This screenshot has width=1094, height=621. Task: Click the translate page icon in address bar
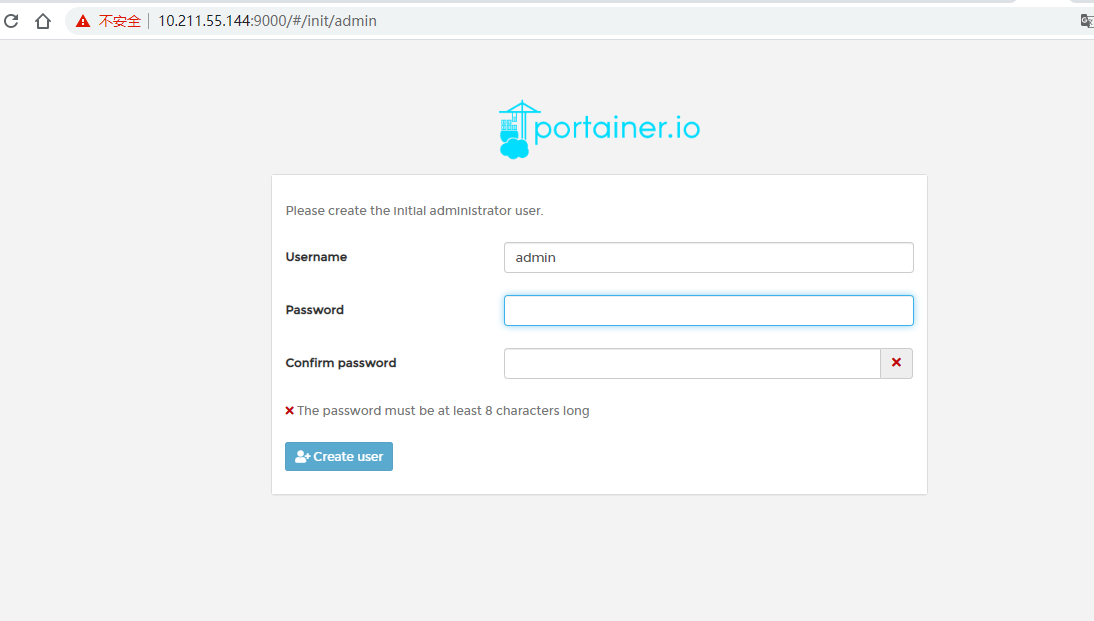pos(1086,21)
